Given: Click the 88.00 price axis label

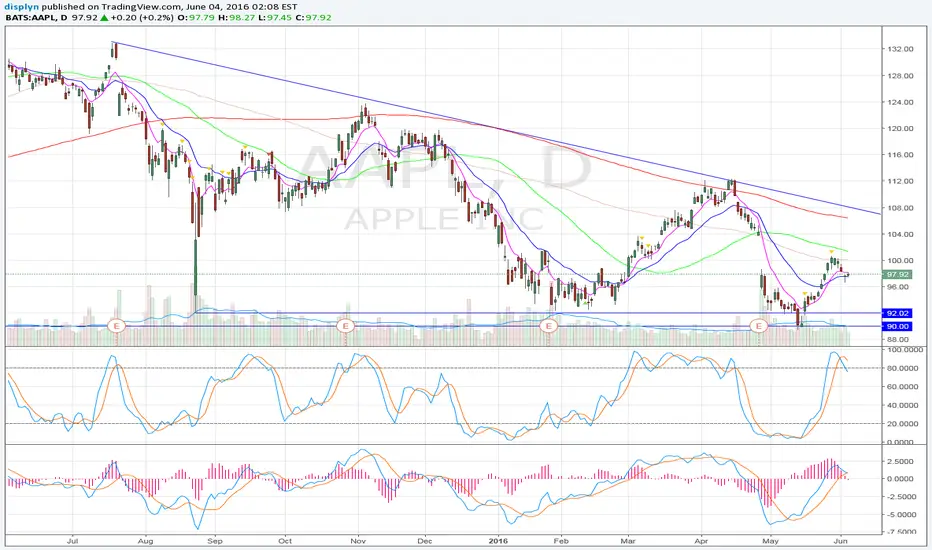Looking at the screenshot, I should (900, 340).
